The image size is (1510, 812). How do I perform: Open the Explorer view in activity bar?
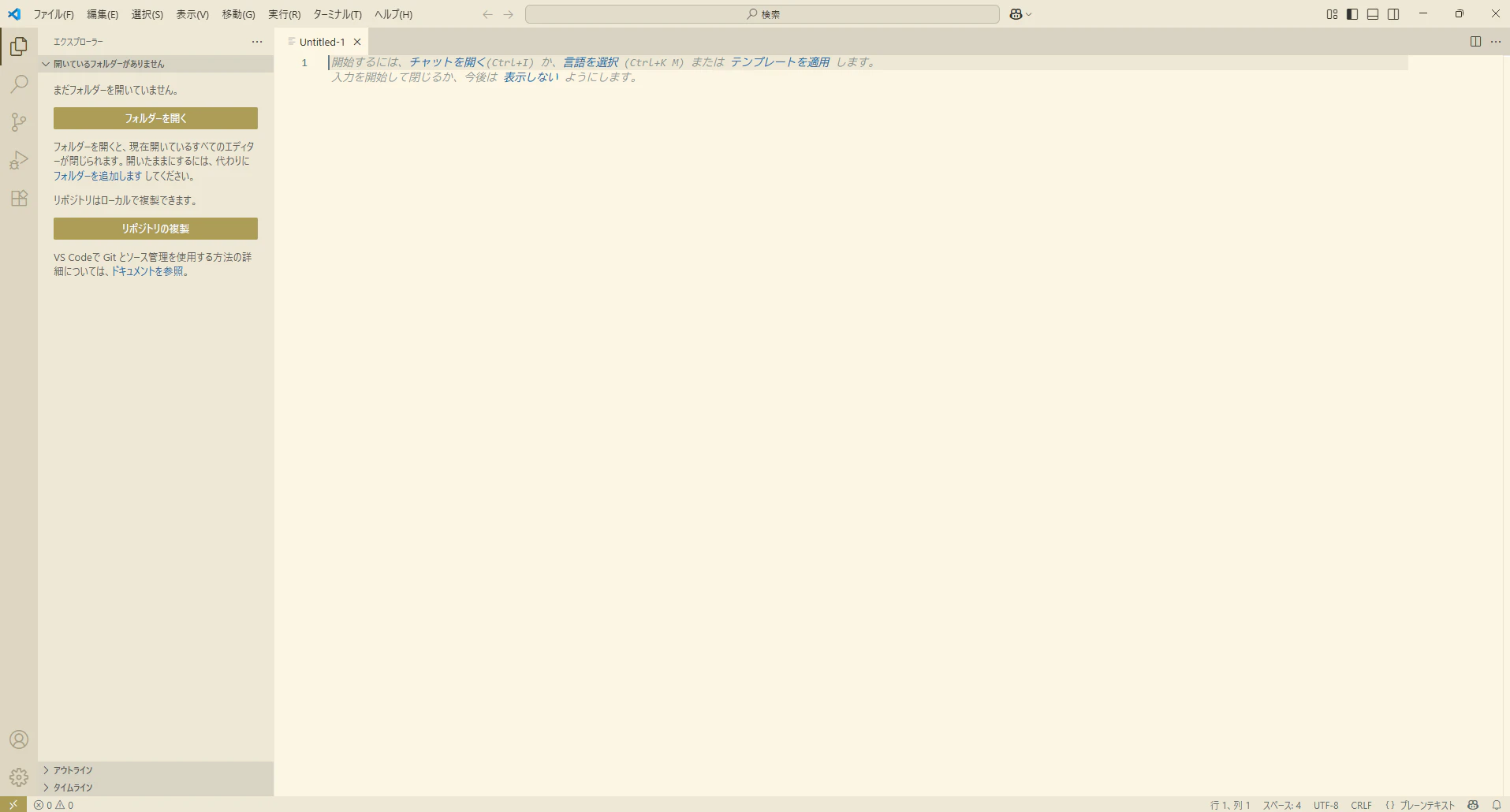click(19, 47)
